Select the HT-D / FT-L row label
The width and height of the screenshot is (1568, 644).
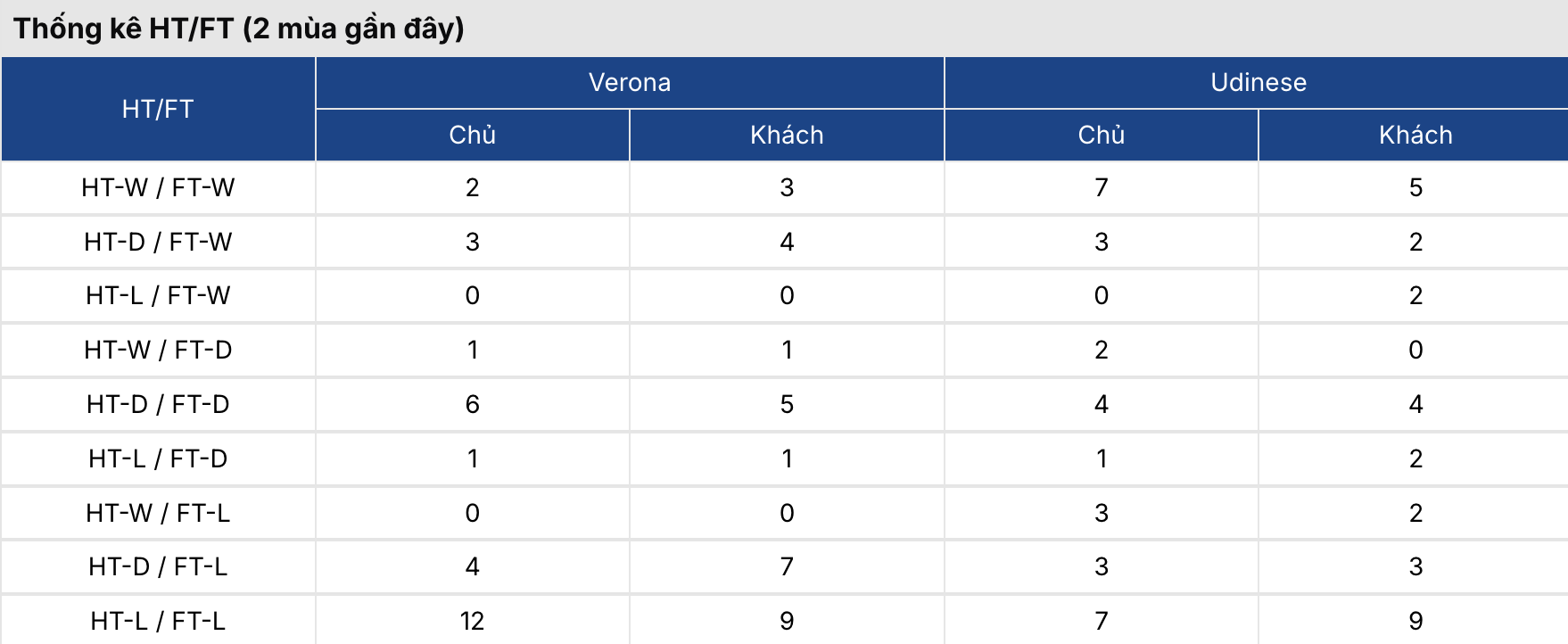tap(158, 566)
